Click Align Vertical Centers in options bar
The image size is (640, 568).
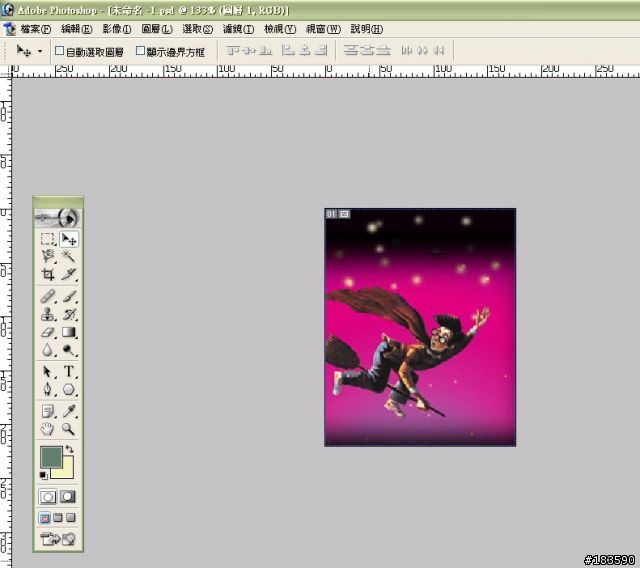(x=249, y=50)
